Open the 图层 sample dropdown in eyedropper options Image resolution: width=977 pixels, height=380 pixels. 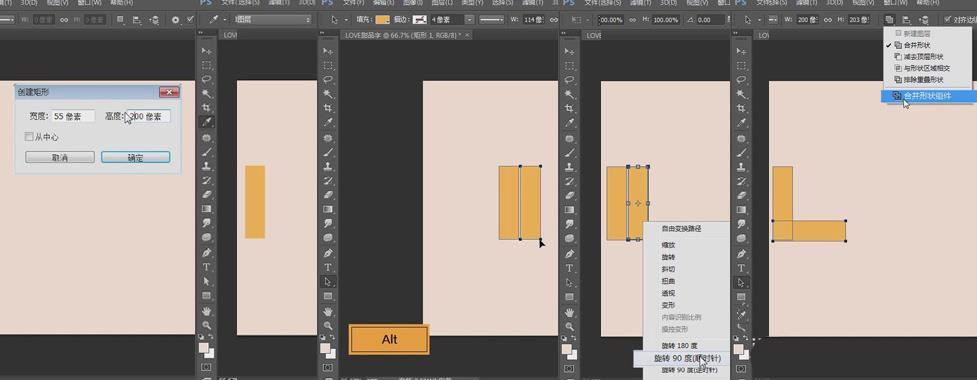[x=273, y=20]
